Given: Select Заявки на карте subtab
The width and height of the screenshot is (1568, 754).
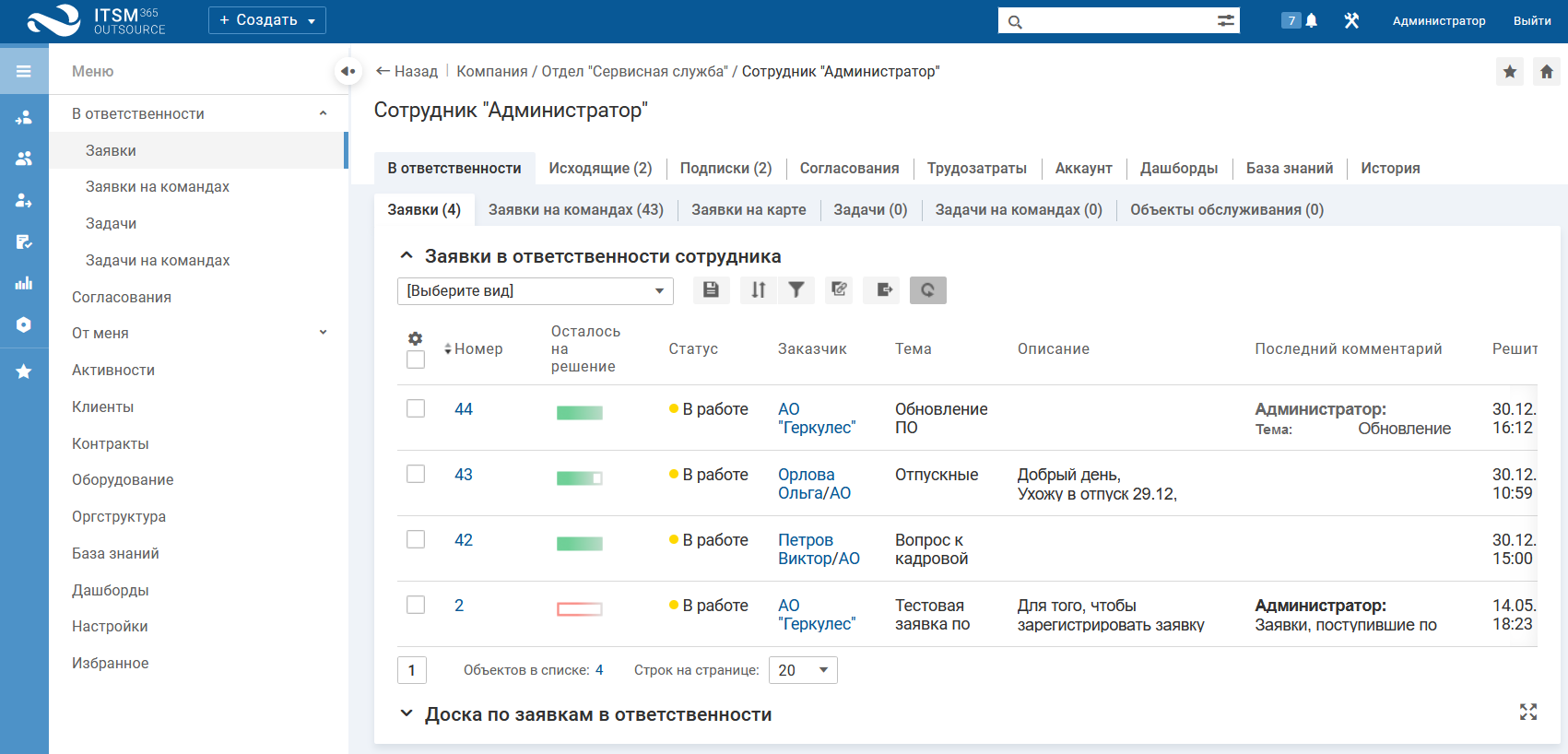Looking at the screenshot, I should tap(749, 209).
